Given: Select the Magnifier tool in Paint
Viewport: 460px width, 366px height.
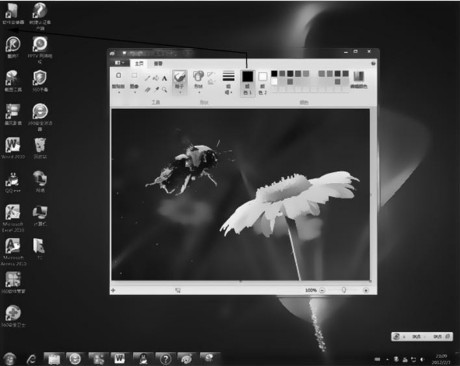Looking at the screenshot, I should pos(164,89).
